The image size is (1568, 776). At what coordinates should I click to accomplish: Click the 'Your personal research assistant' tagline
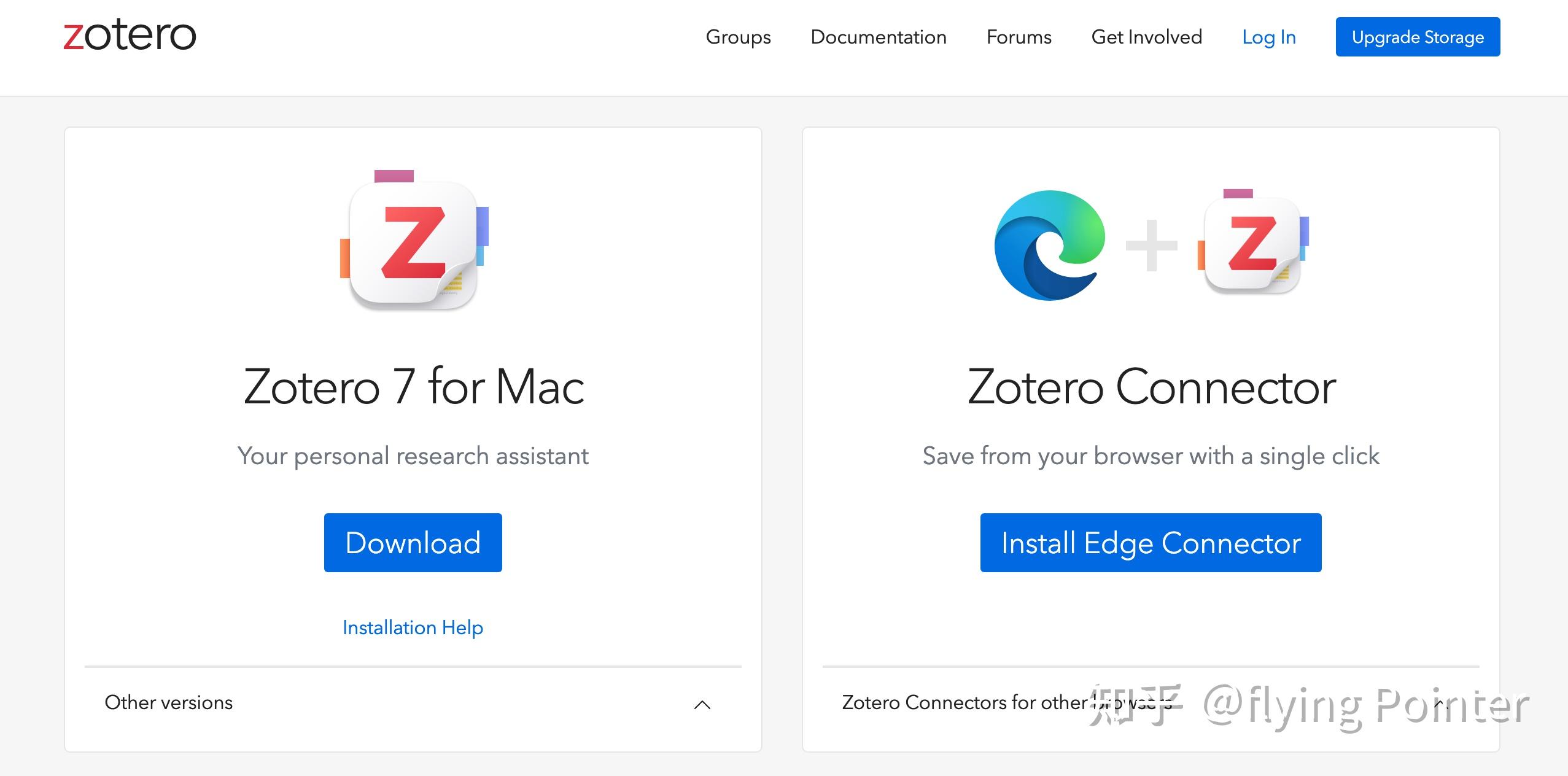(413, 456)
